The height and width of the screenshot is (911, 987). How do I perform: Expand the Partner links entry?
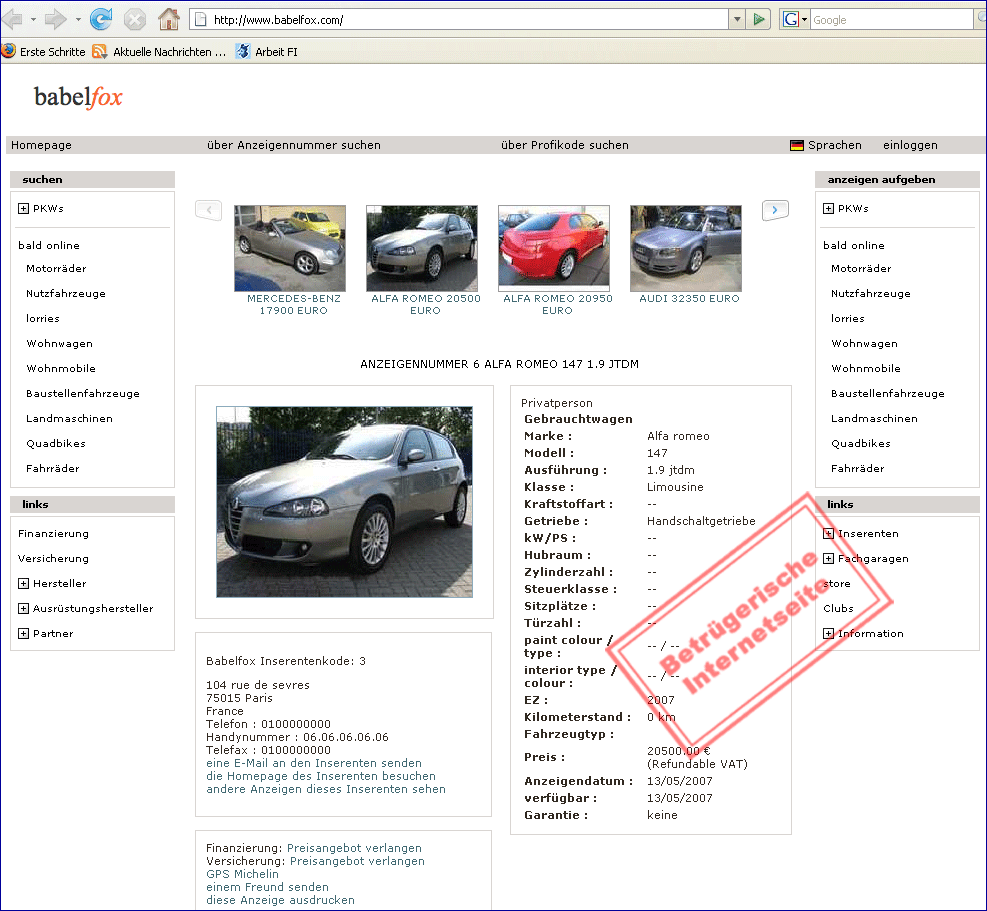pos(23,634)
